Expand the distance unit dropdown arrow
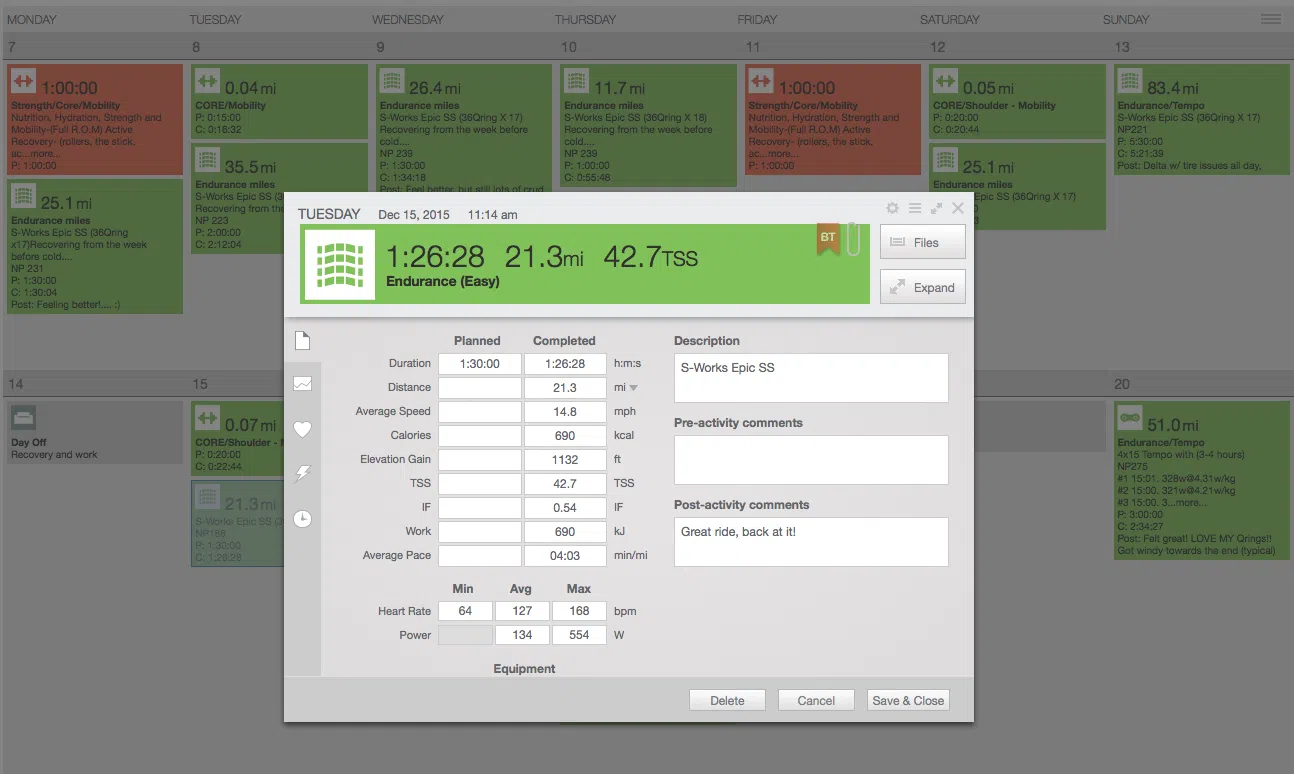Viewport: 1294px width, 774px height. (633, 388)
